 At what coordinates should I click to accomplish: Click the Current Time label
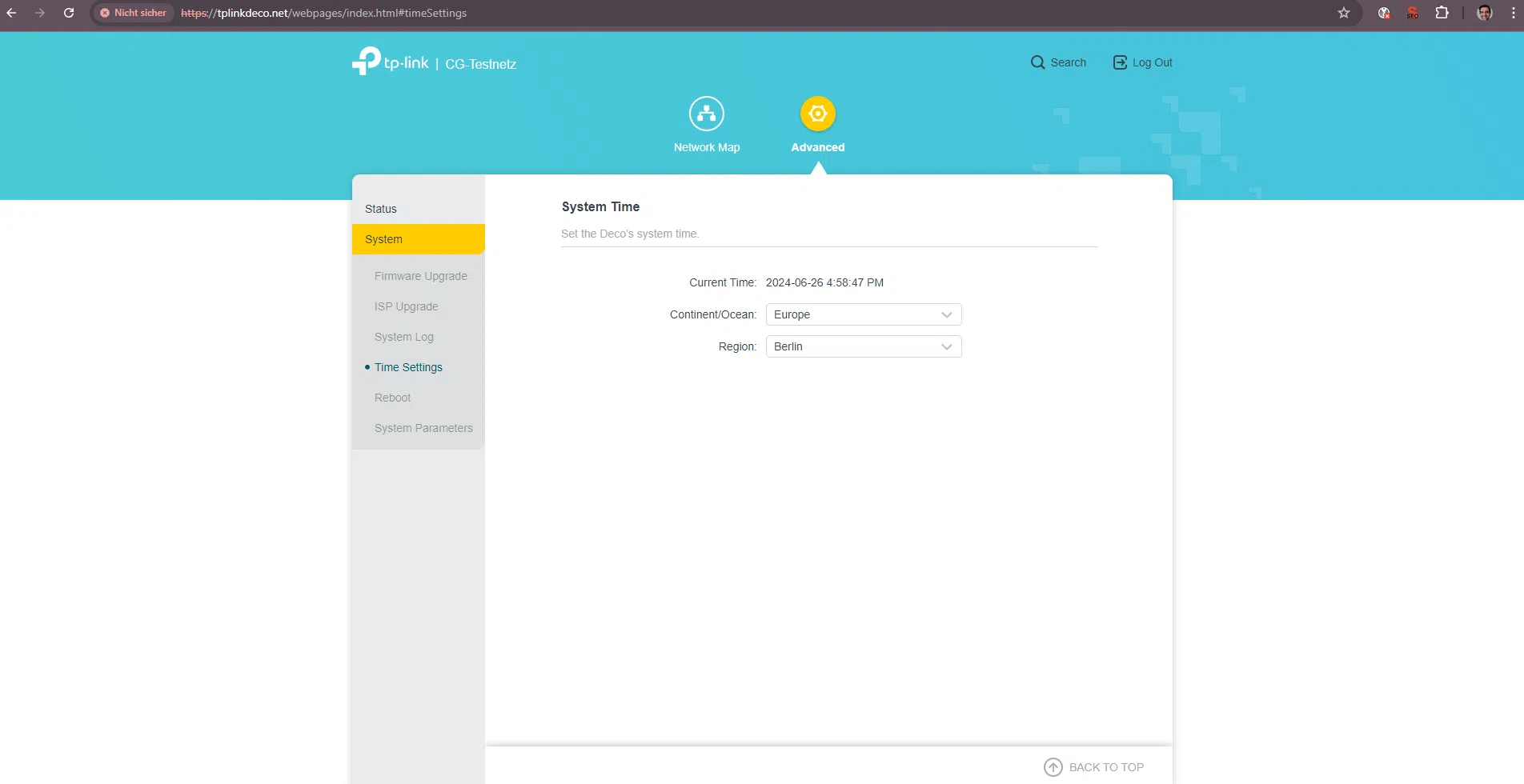coord(722,282)
